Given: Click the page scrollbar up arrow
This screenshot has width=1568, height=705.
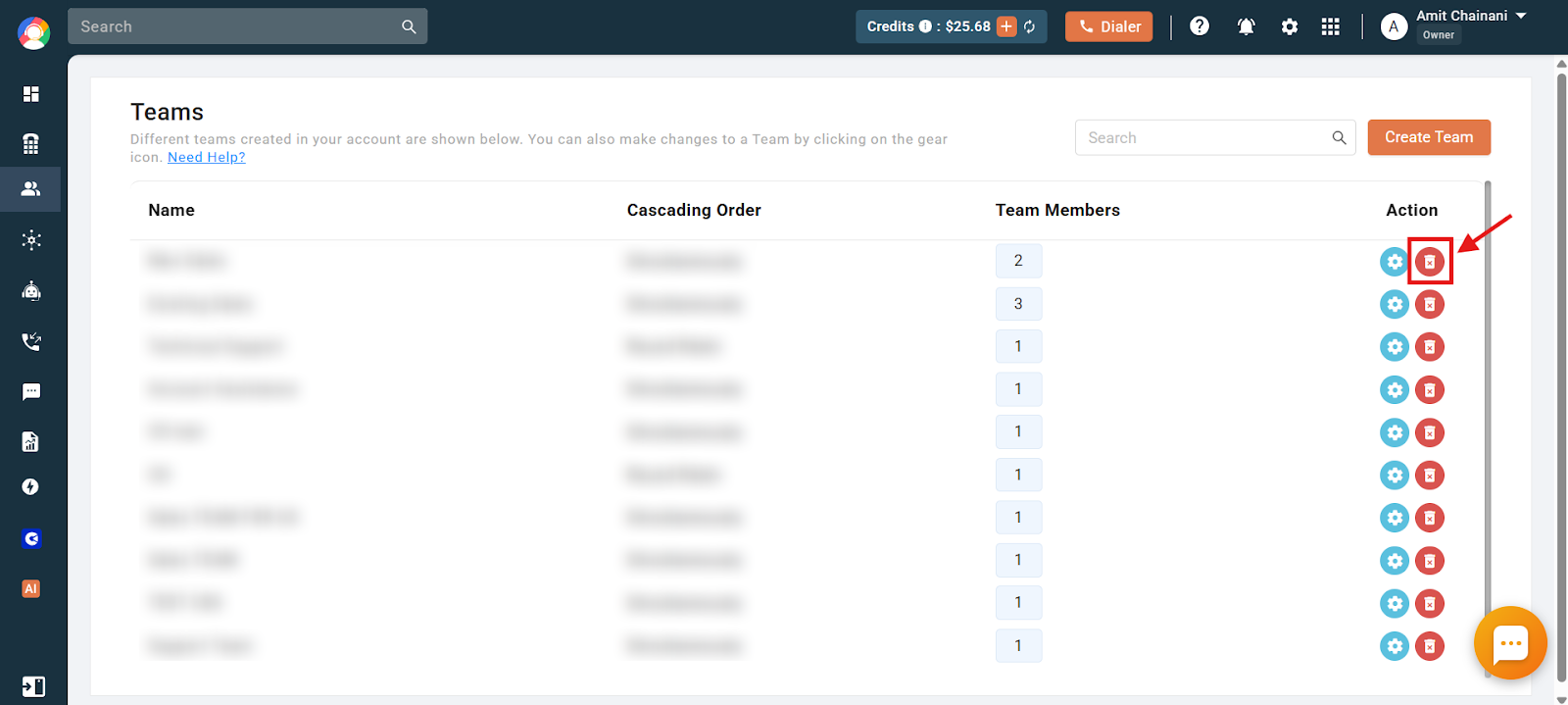Looking at the screenshot, I should coord(1561,64).
